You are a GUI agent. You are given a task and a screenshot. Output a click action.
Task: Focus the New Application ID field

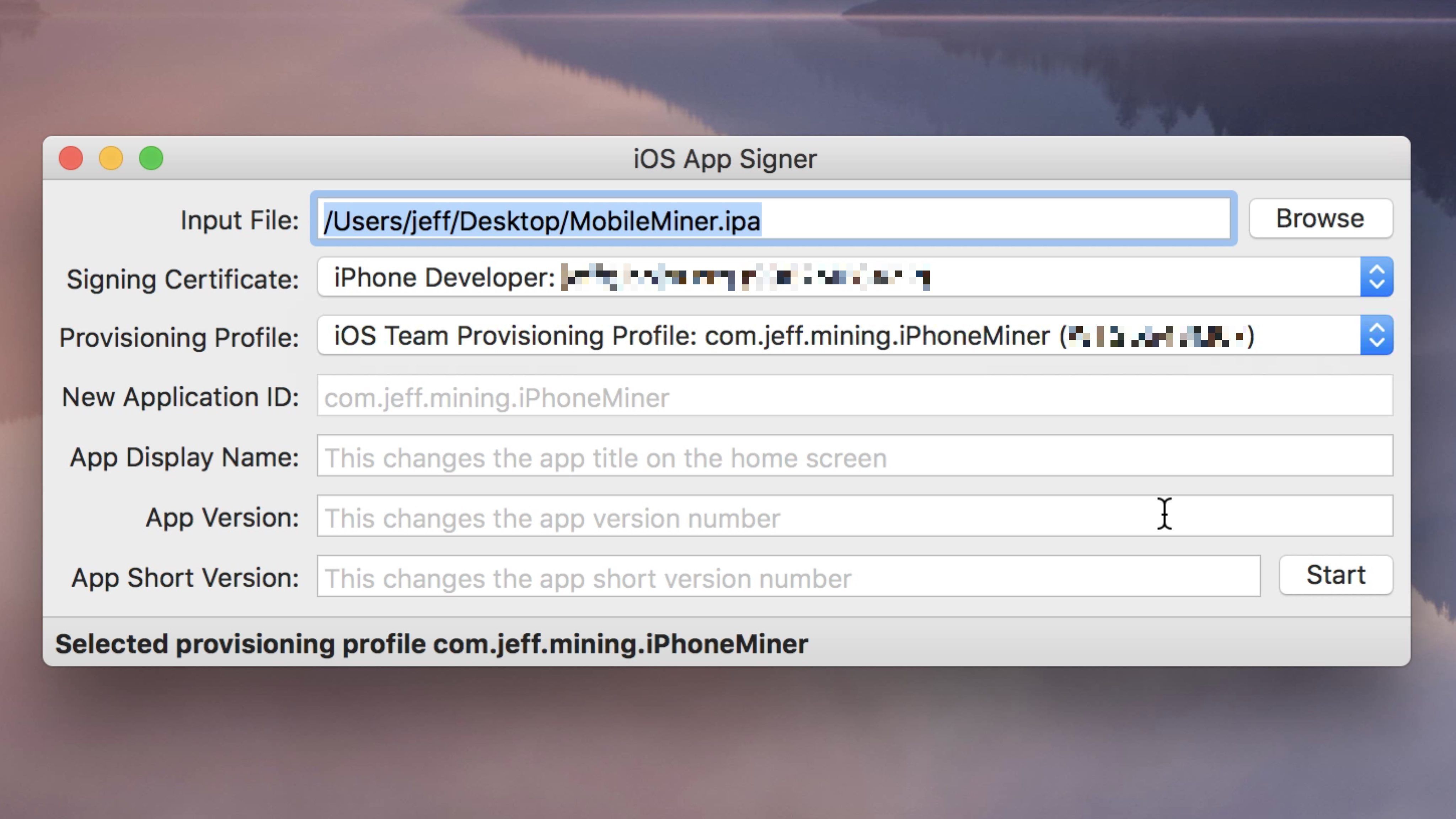click(x=855, y=396)
